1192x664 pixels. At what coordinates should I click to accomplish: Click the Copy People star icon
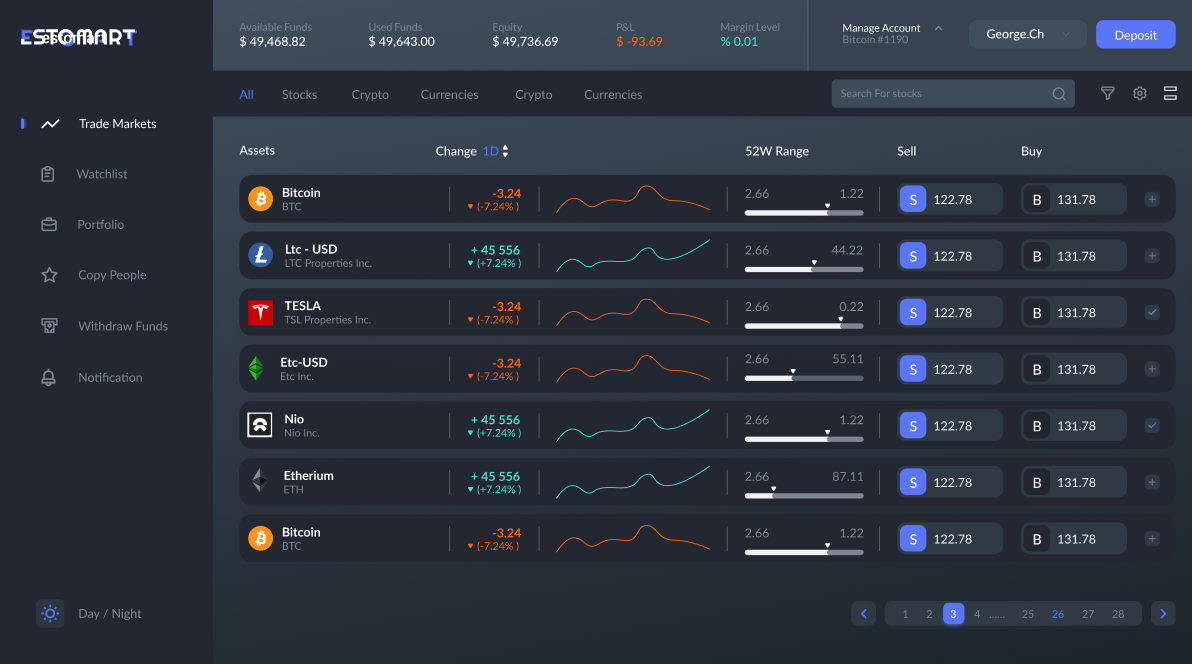48,275
